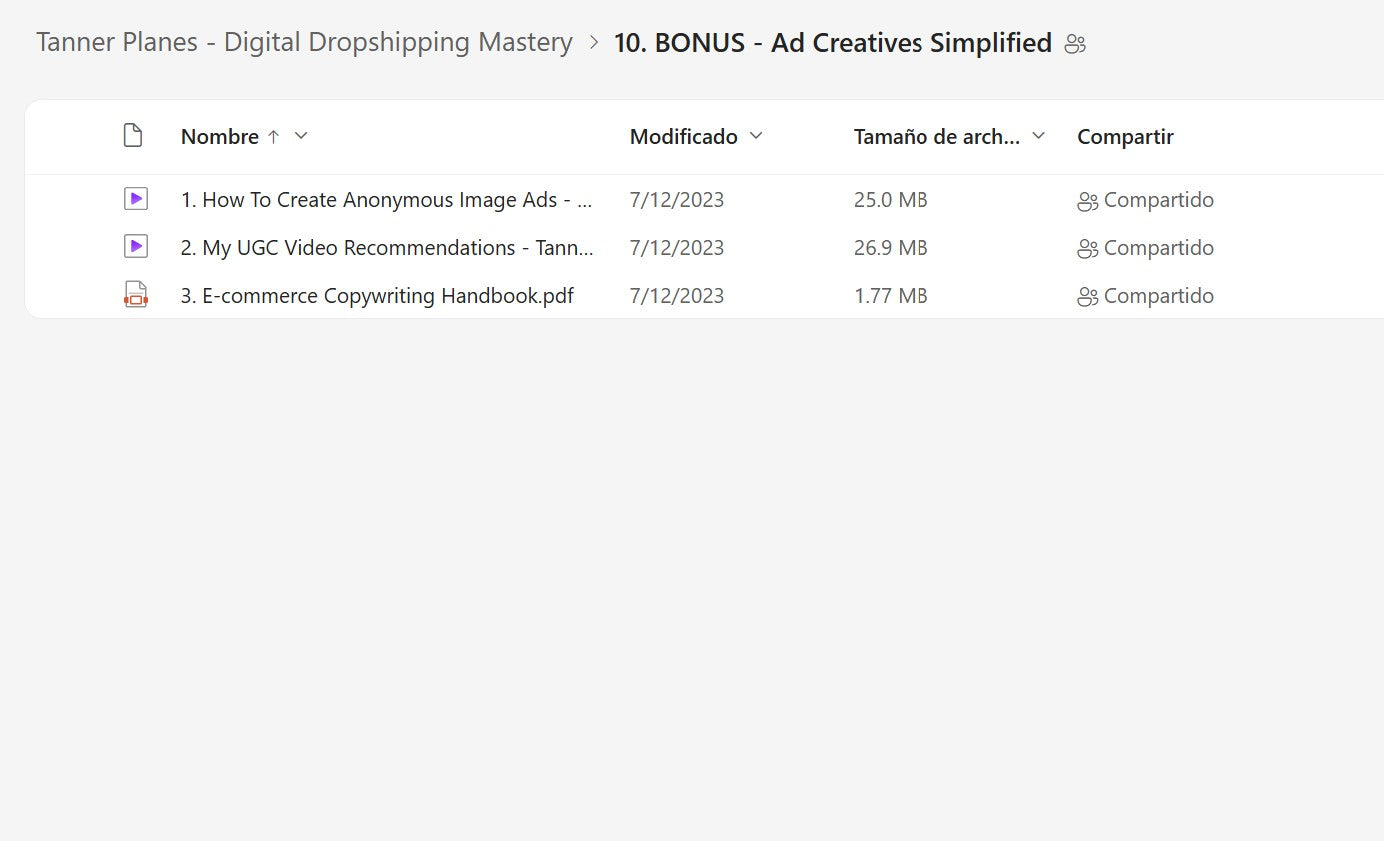
Task: Click the Compartir column header
Action: [x=1125, y=137]
